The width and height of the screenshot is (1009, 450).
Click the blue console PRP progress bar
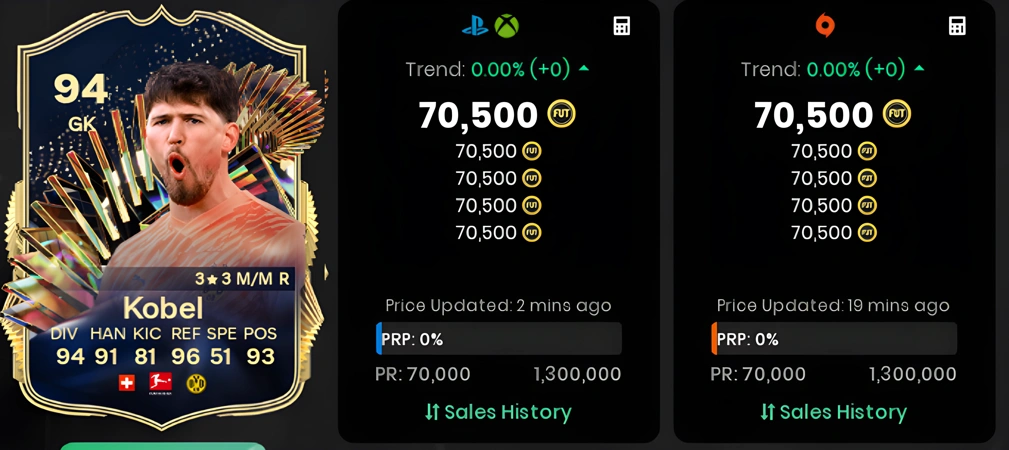pos(499,339)
